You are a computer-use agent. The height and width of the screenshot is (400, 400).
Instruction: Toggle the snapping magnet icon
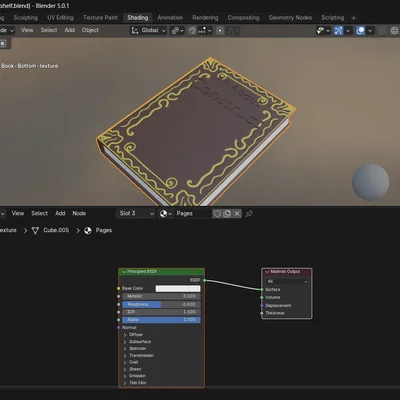(192, 31)
